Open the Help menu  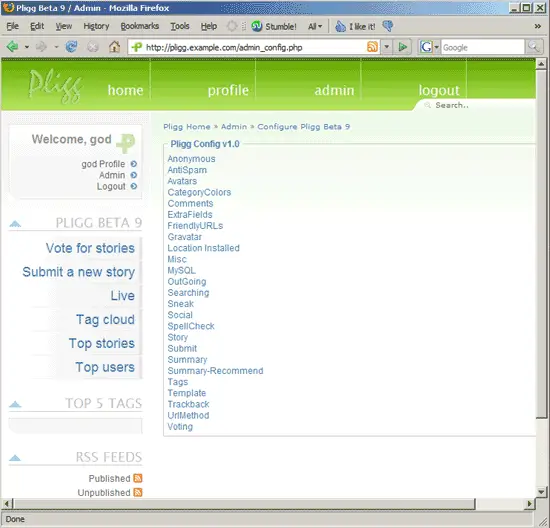209,26
